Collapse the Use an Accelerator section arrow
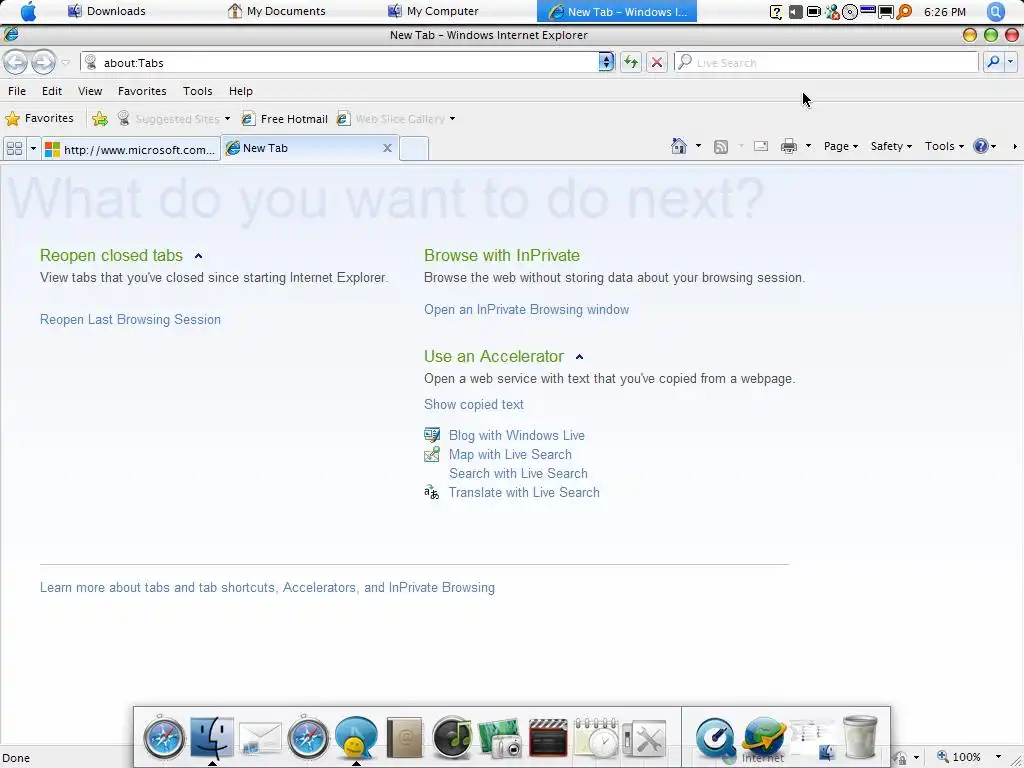 pos(579,357)
